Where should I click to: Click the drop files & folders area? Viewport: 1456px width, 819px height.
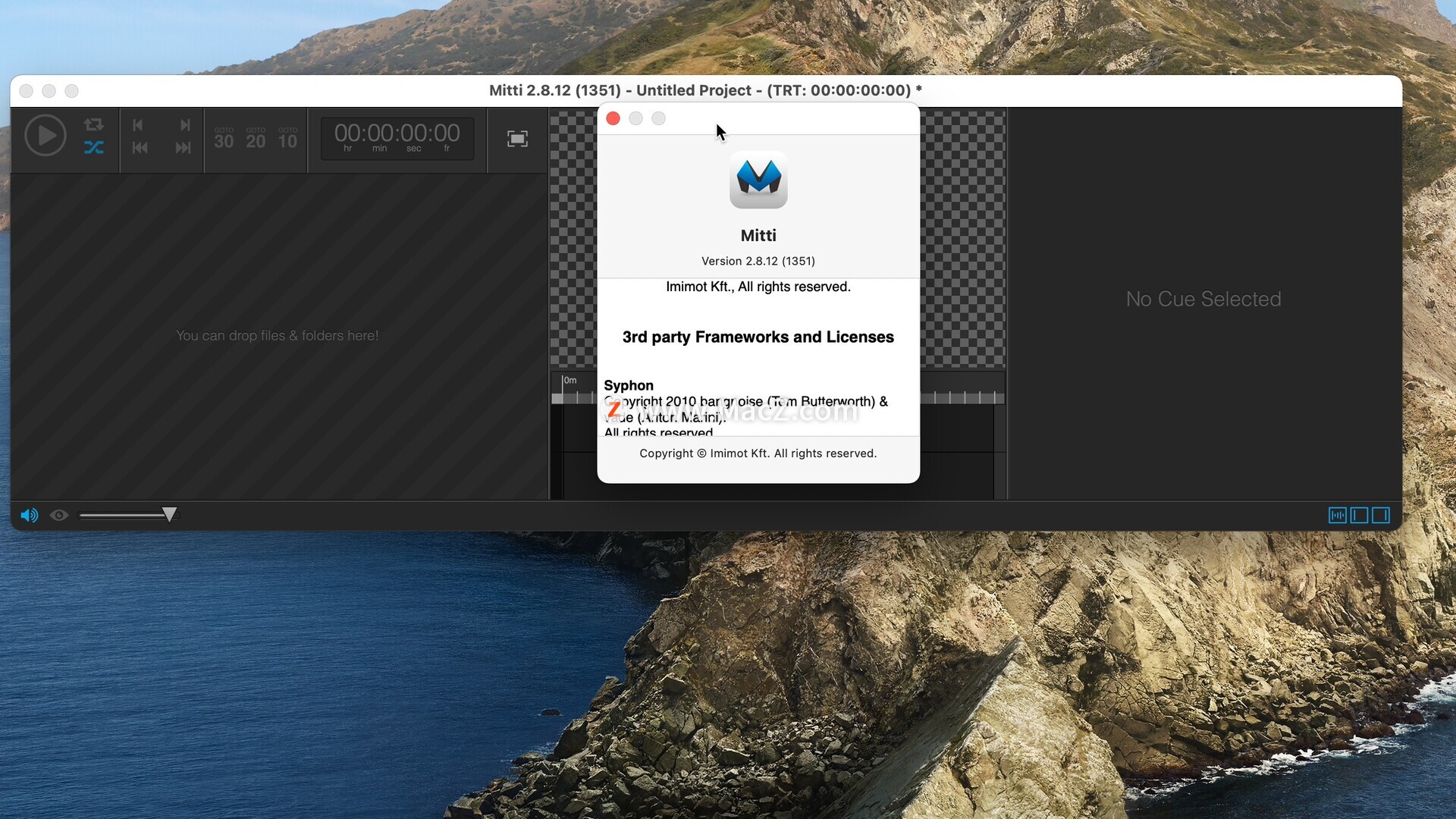(278, 335)
